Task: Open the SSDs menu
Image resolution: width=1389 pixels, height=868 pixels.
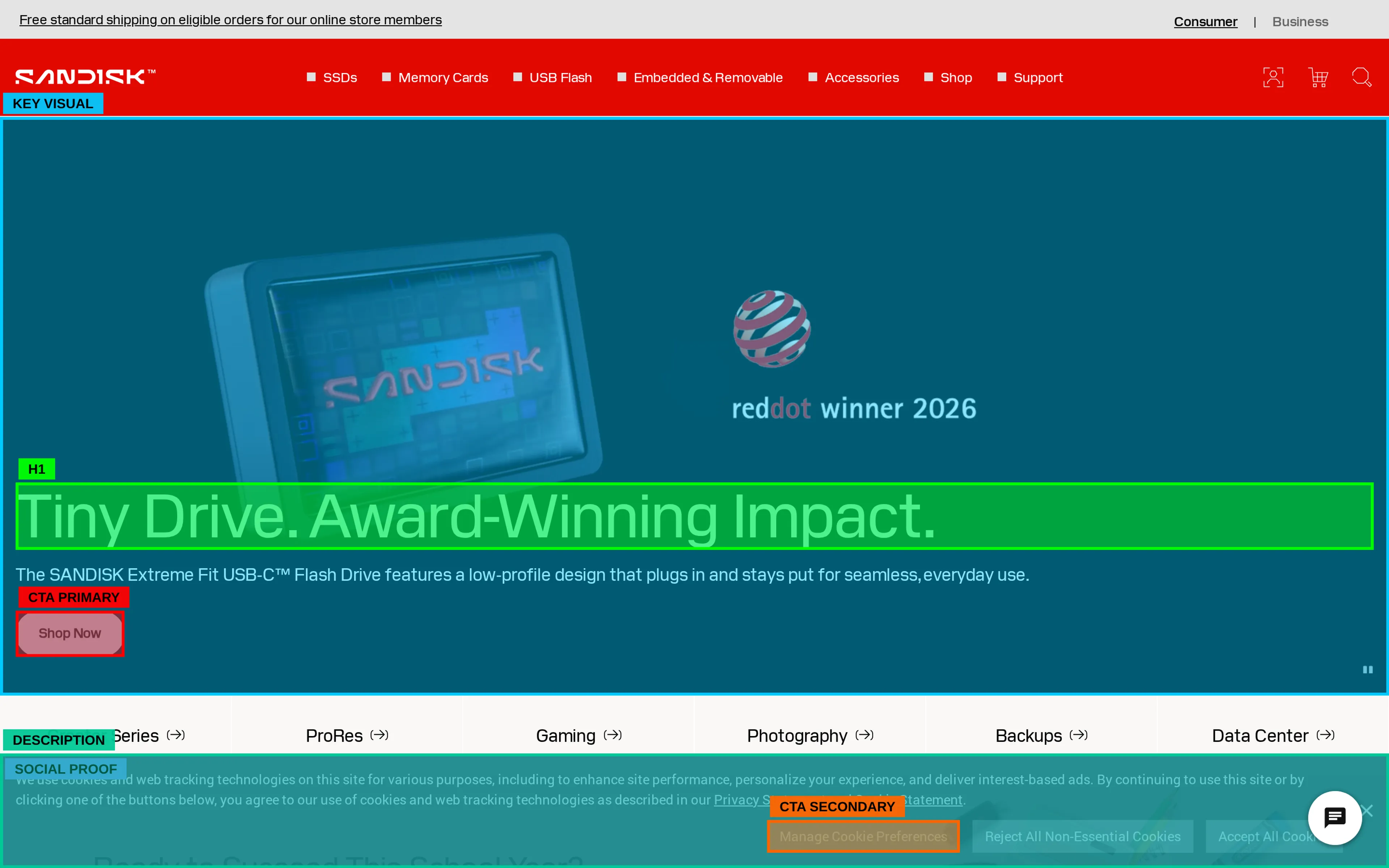Action: [332, 77]
